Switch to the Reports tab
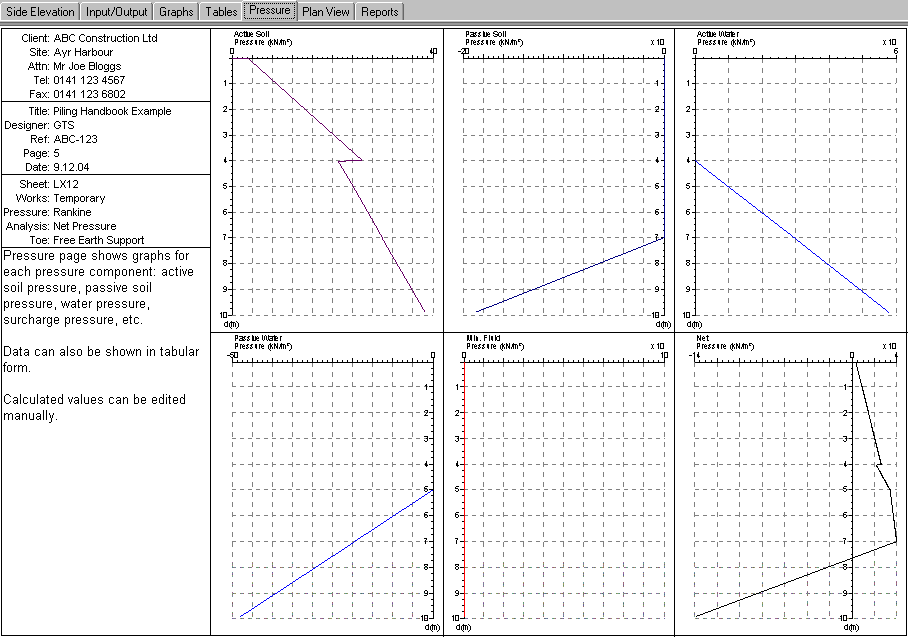 coord(379,12)
